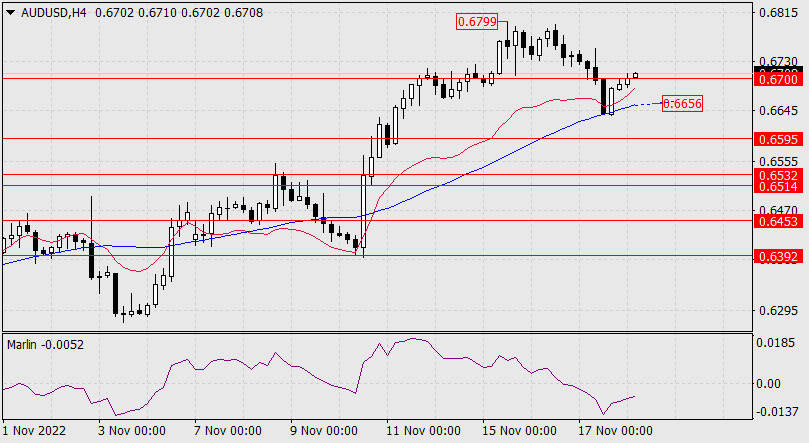This screenshot has width=809, height=443.
Task: Click the 1 Nov 2022 date label
Action: click(x=36, y=431)
